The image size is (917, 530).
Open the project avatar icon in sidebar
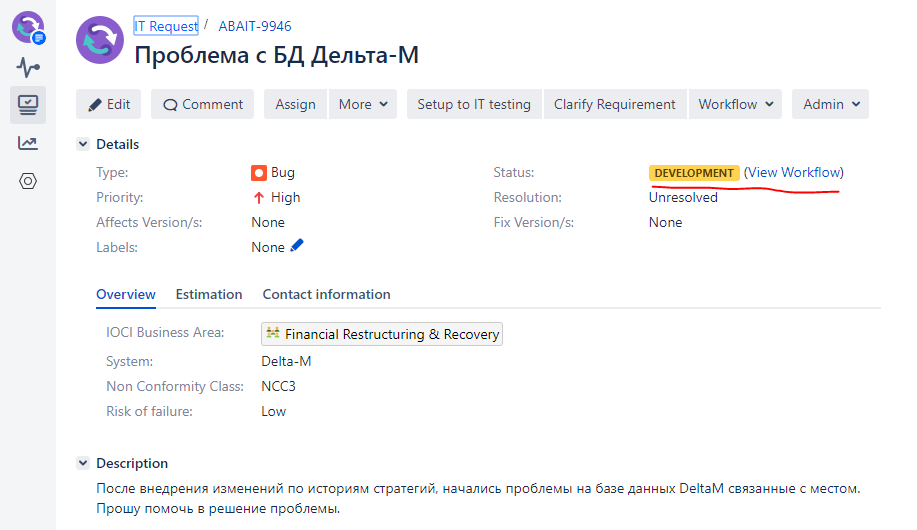[28, 27]
